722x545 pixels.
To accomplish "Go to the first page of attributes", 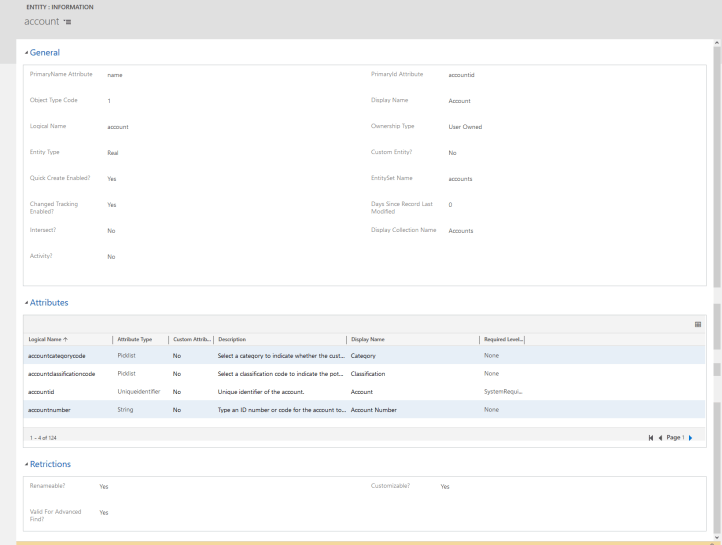I will pos(651,437).
